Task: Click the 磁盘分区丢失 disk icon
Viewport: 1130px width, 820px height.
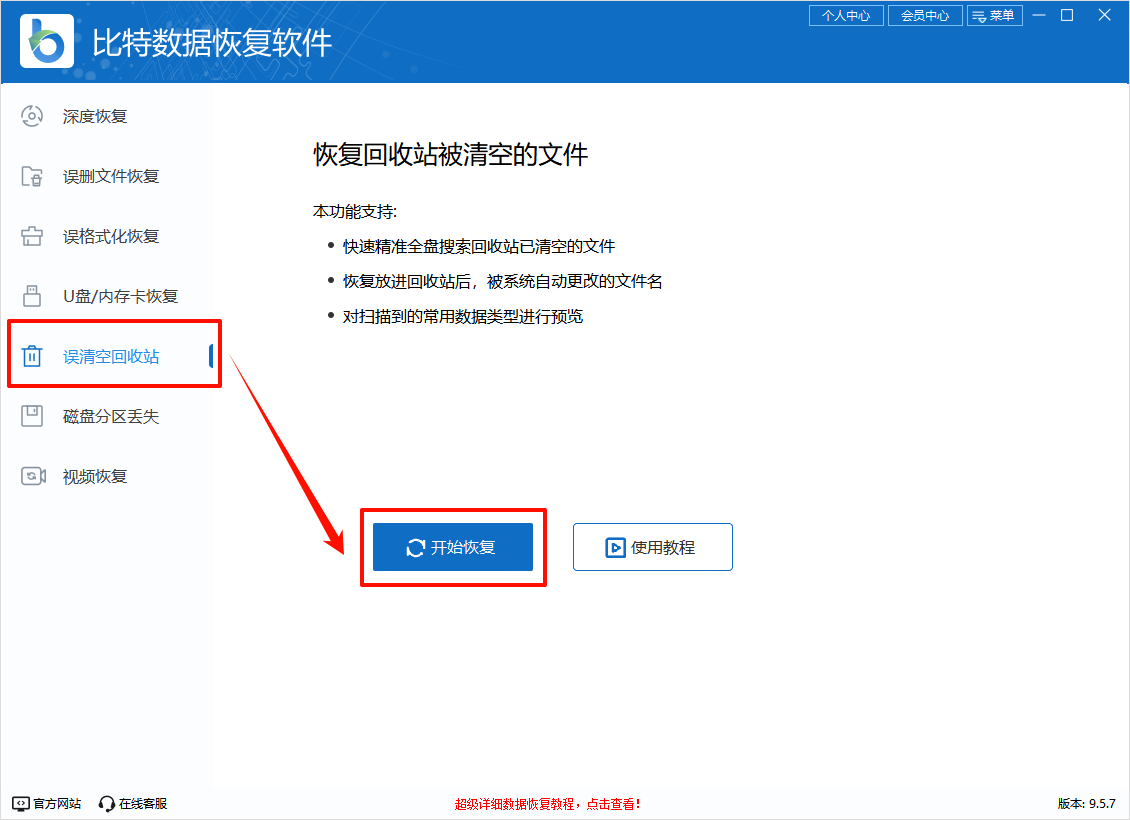Action: point(32,416)
